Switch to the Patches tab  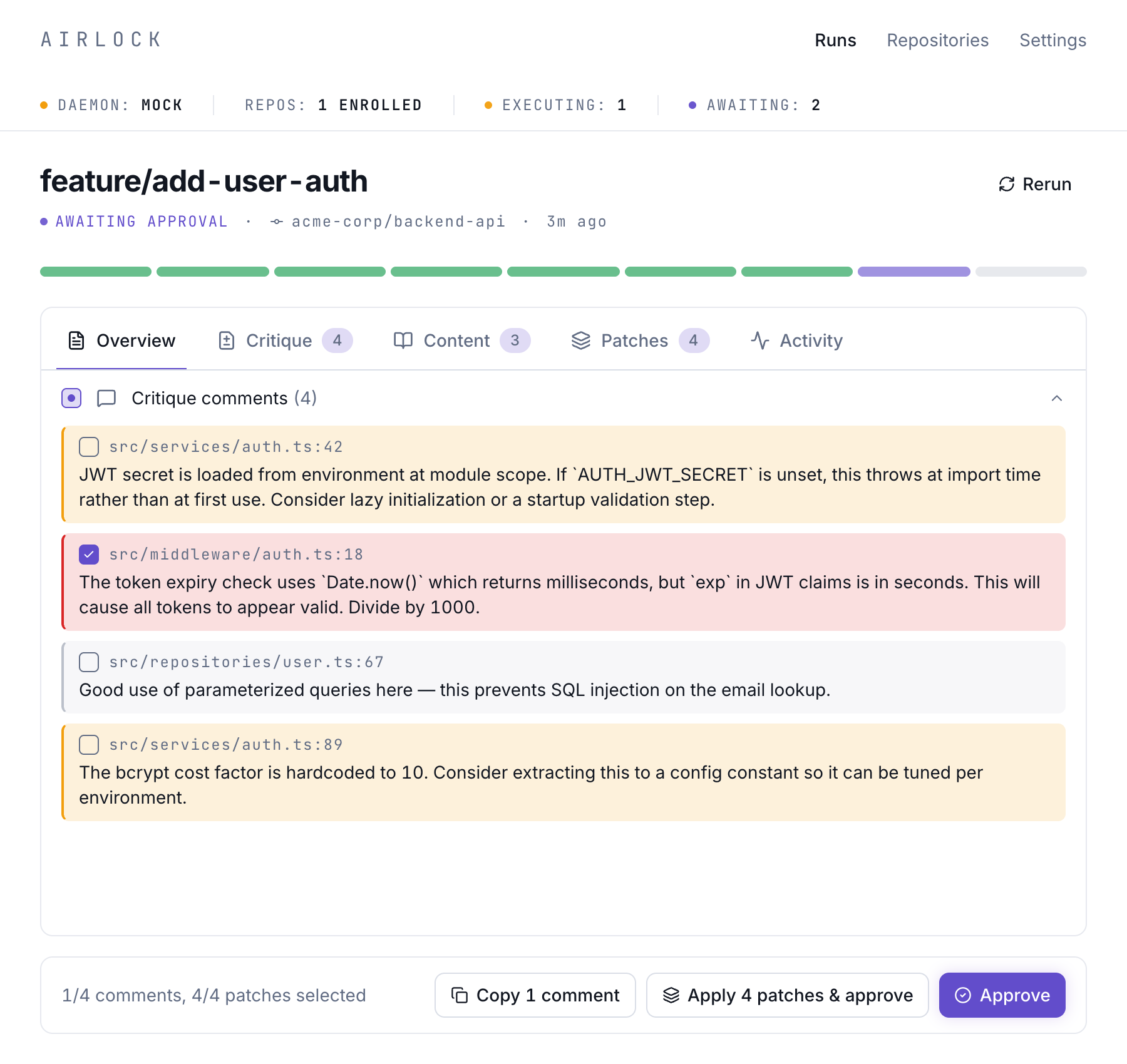[x=634, y=340]
